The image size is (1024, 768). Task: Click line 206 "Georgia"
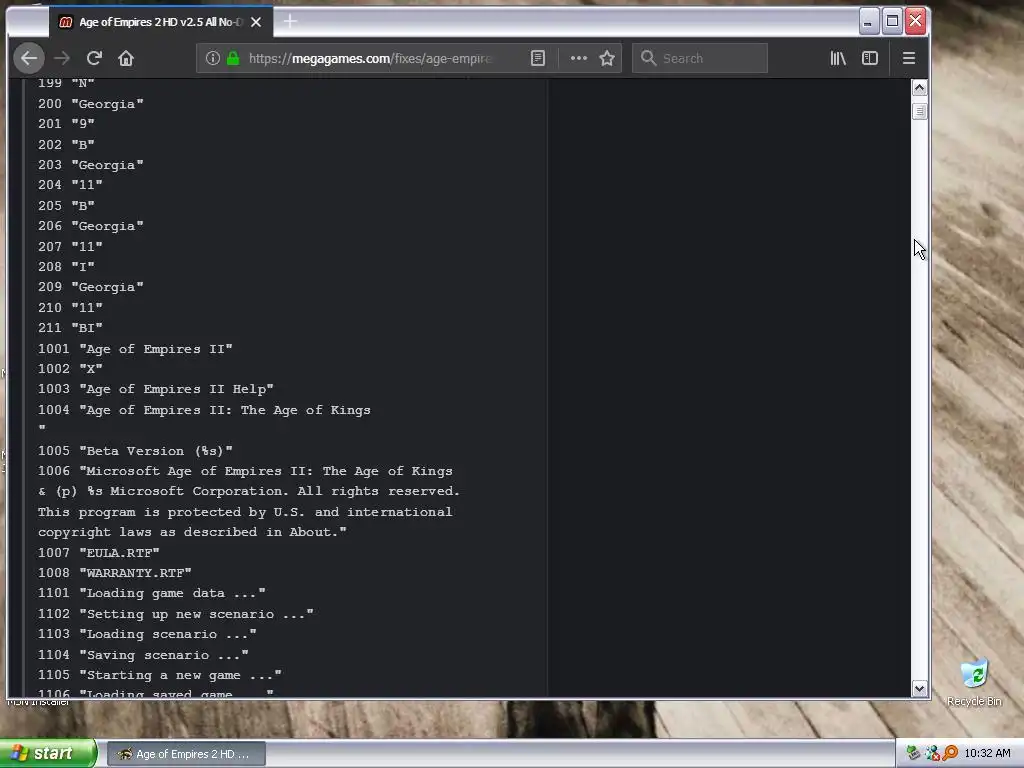[x=91, y=226]
